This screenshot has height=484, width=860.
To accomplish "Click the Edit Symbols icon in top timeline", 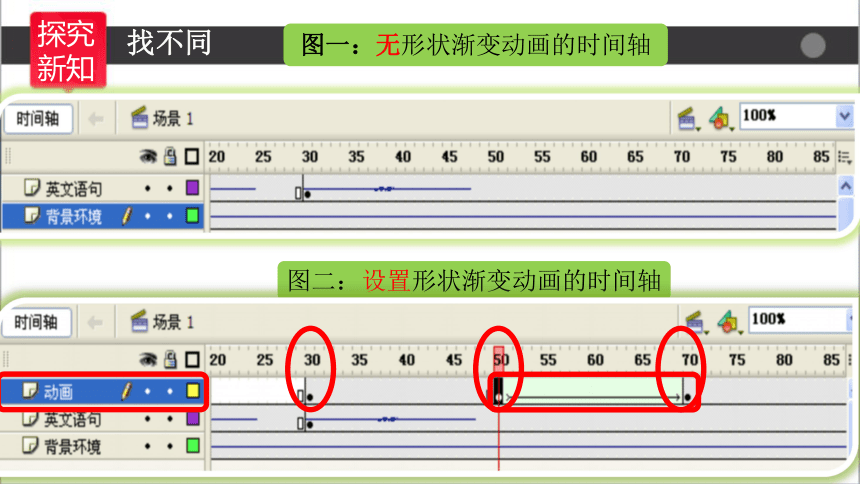I will tap(721, 118).
